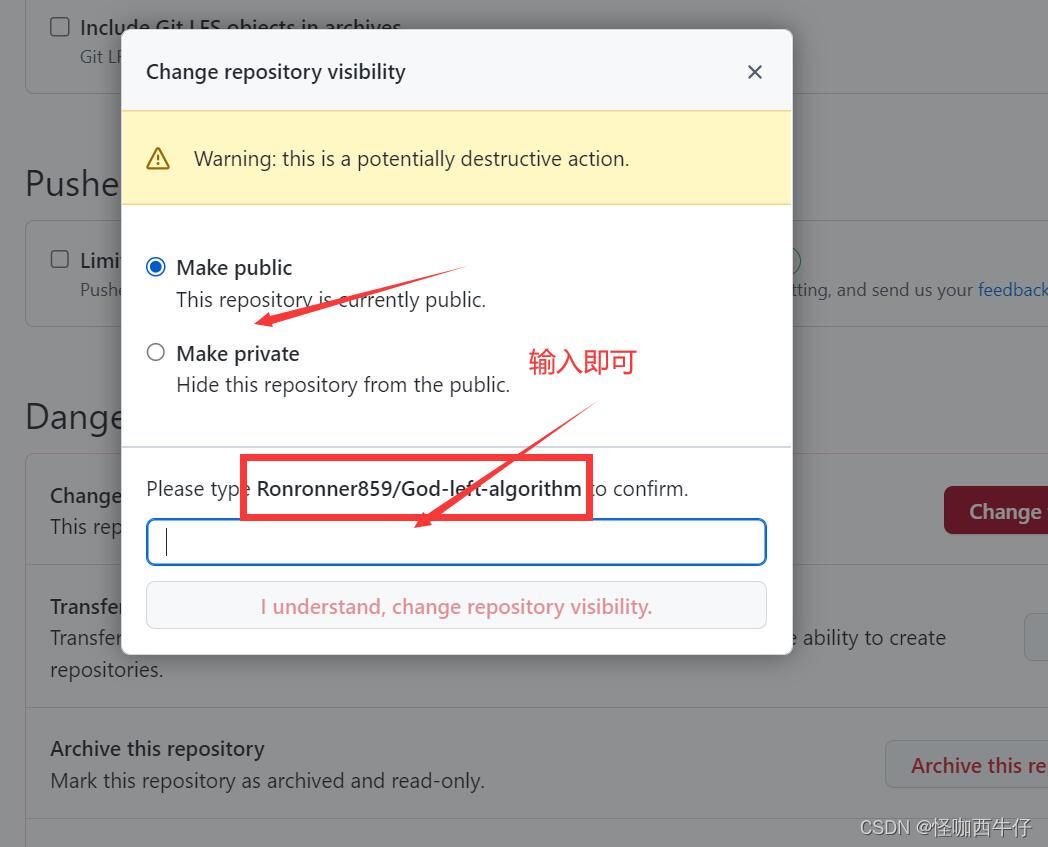Viewport: 1048px width, 847px height.
Task: Toggle the Limit pushes checkbox behind dialog
Action: pos(60,259)
